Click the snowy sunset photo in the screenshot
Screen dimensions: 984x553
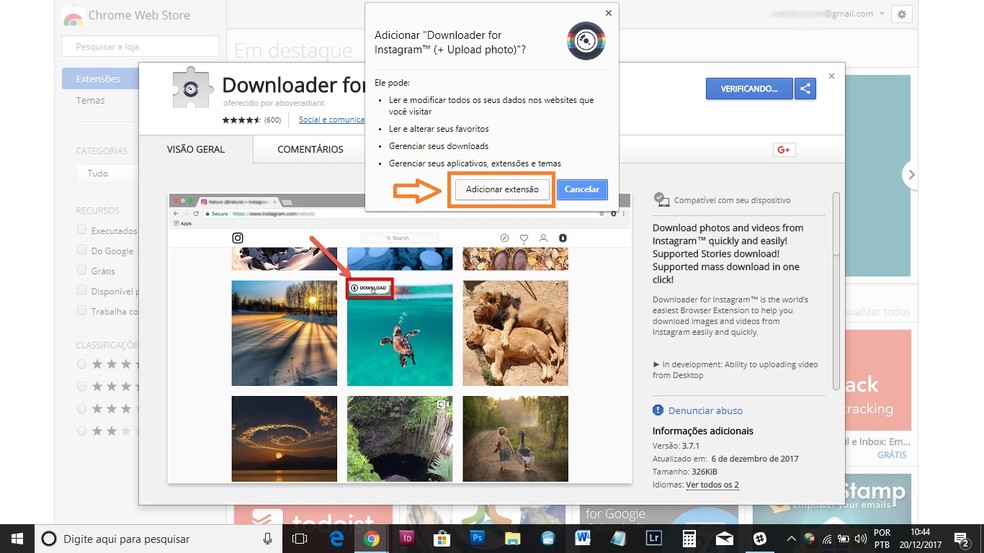pyautogui.click(x=284, y=333)
